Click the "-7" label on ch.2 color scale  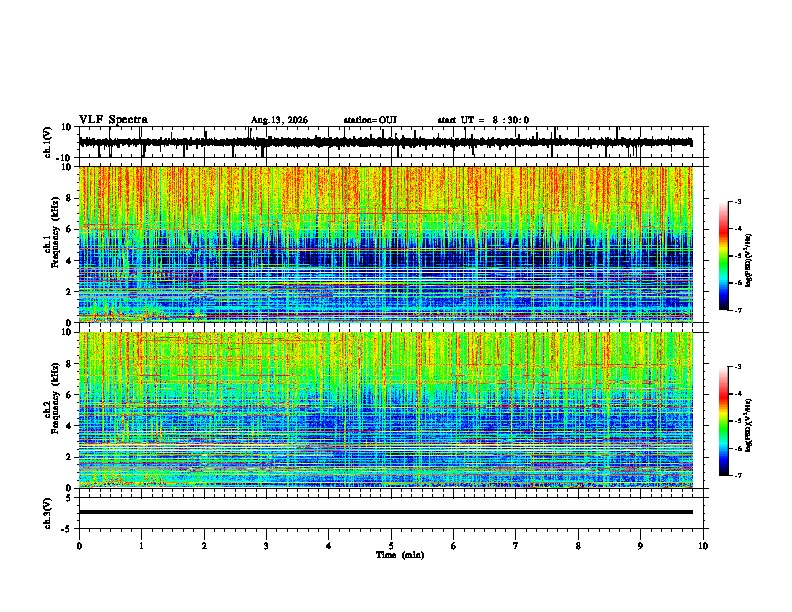point(737,475)
